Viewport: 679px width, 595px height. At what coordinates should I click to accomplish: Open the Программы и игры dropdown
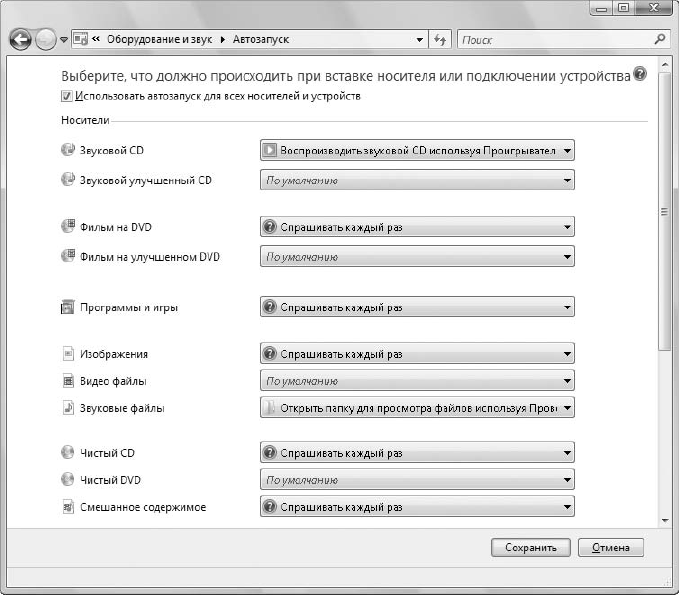pyautogui.click(x=417, y=307)
